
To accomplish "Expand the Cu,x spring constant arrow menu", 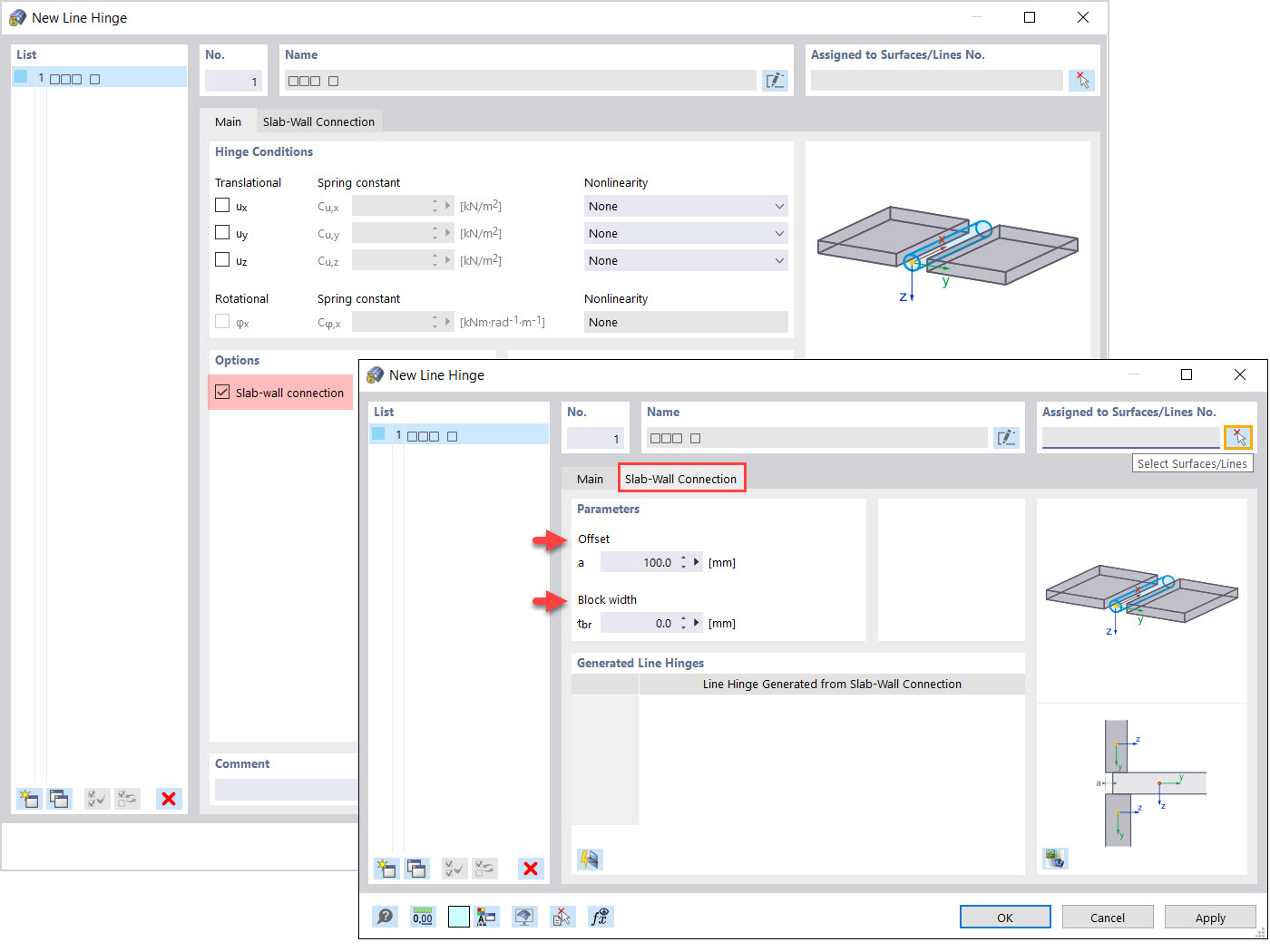I will [x=448, y=206].
